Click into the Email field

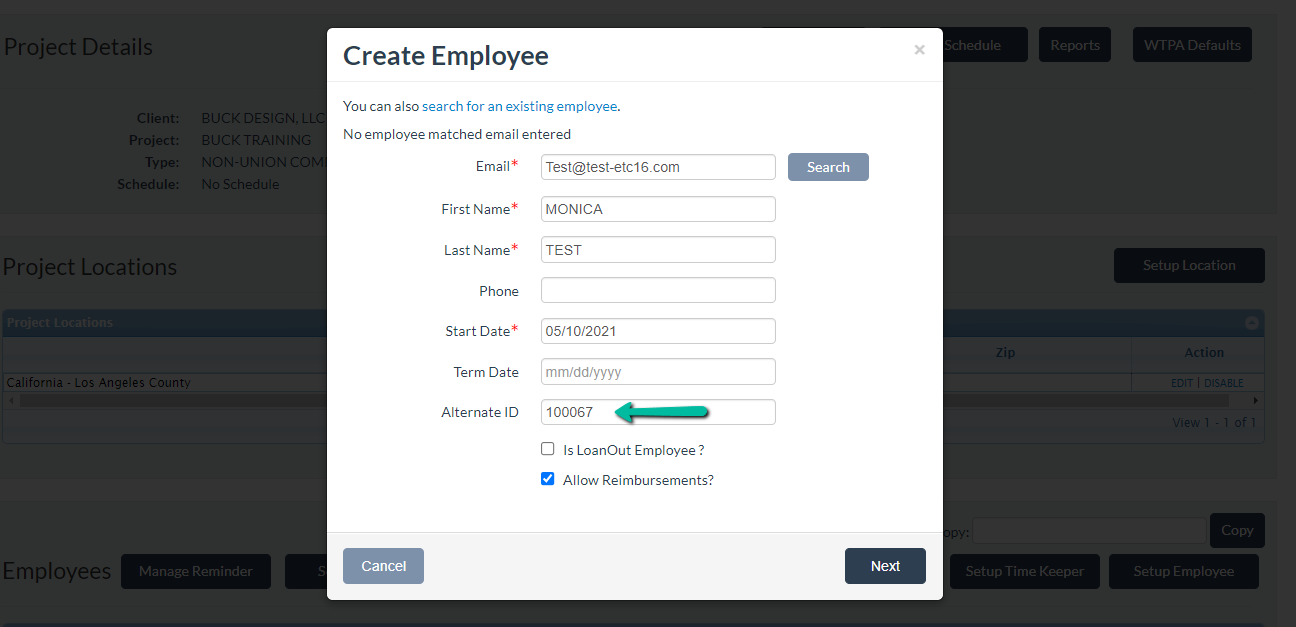coord(658,167)
